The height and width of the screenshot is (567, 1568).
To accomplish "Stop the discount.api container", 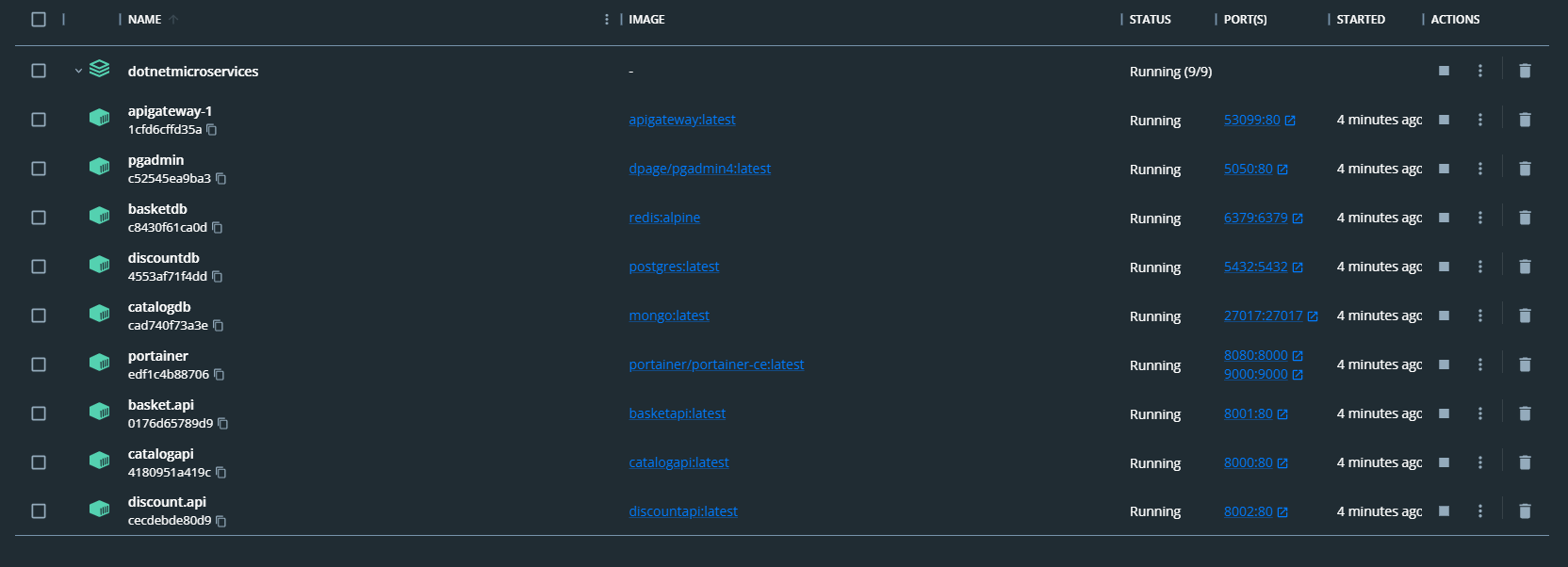I will click(x=1444, y=510).
